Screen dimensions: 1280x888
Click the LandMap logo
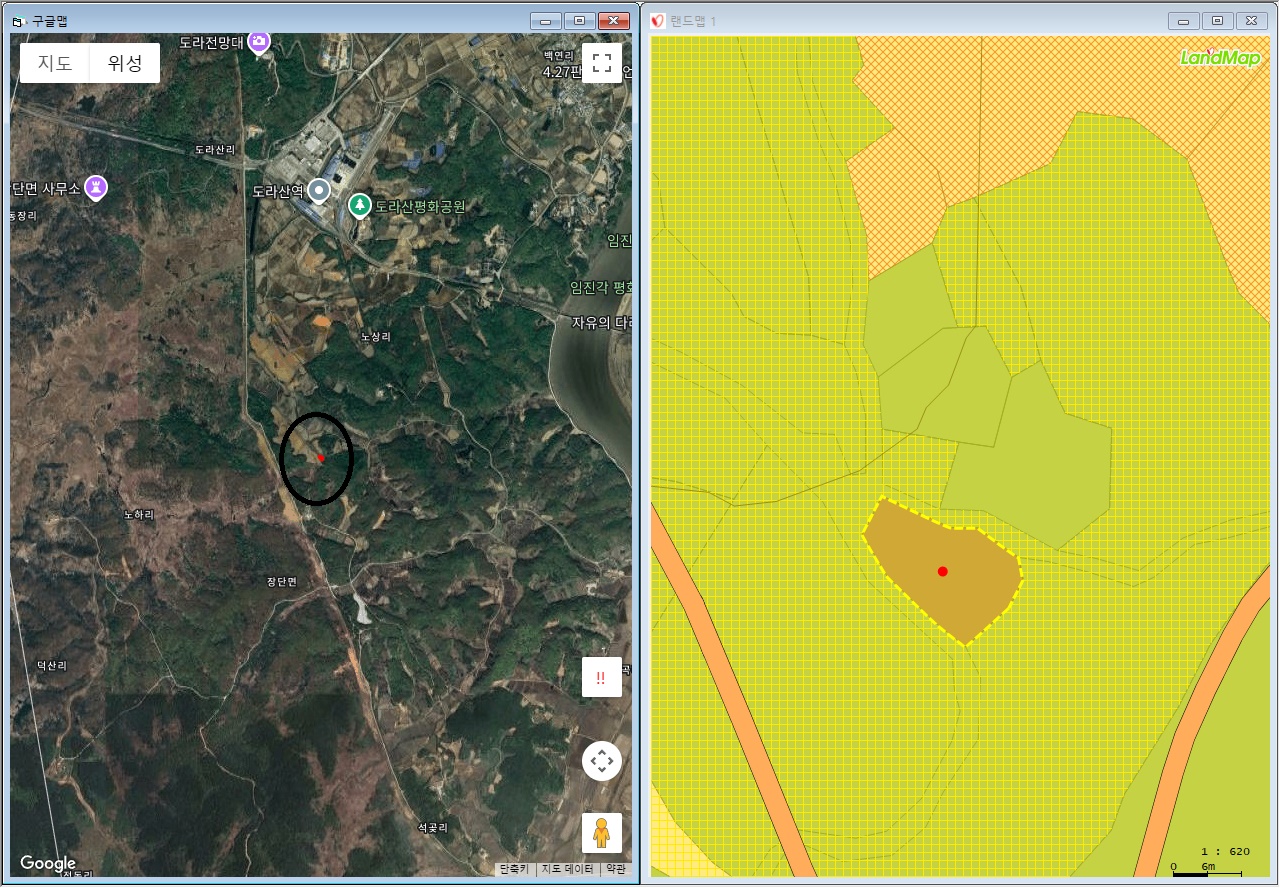coord(1220,58)
